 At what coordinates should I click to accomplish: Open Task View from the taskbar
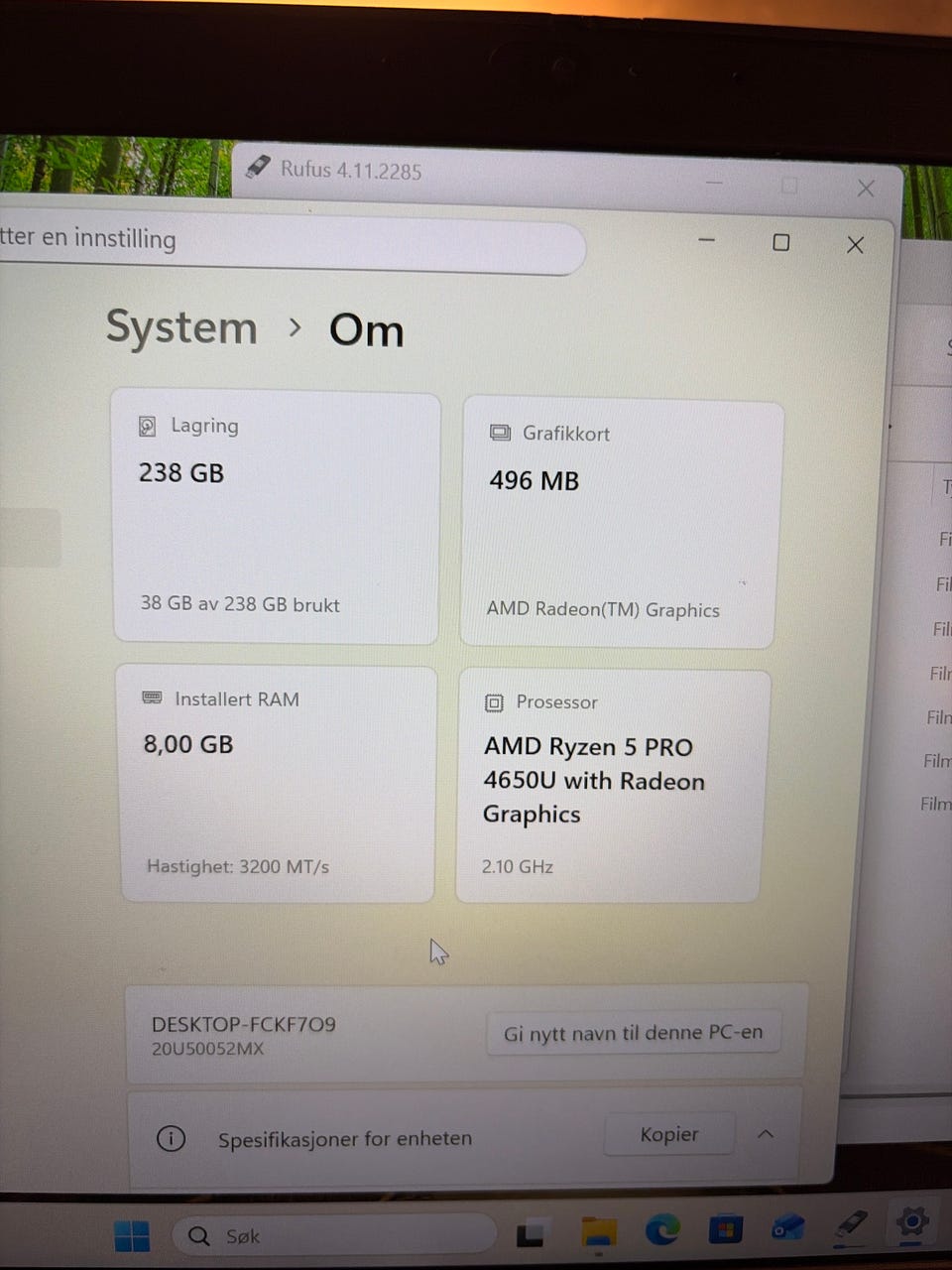(531, 1233)
